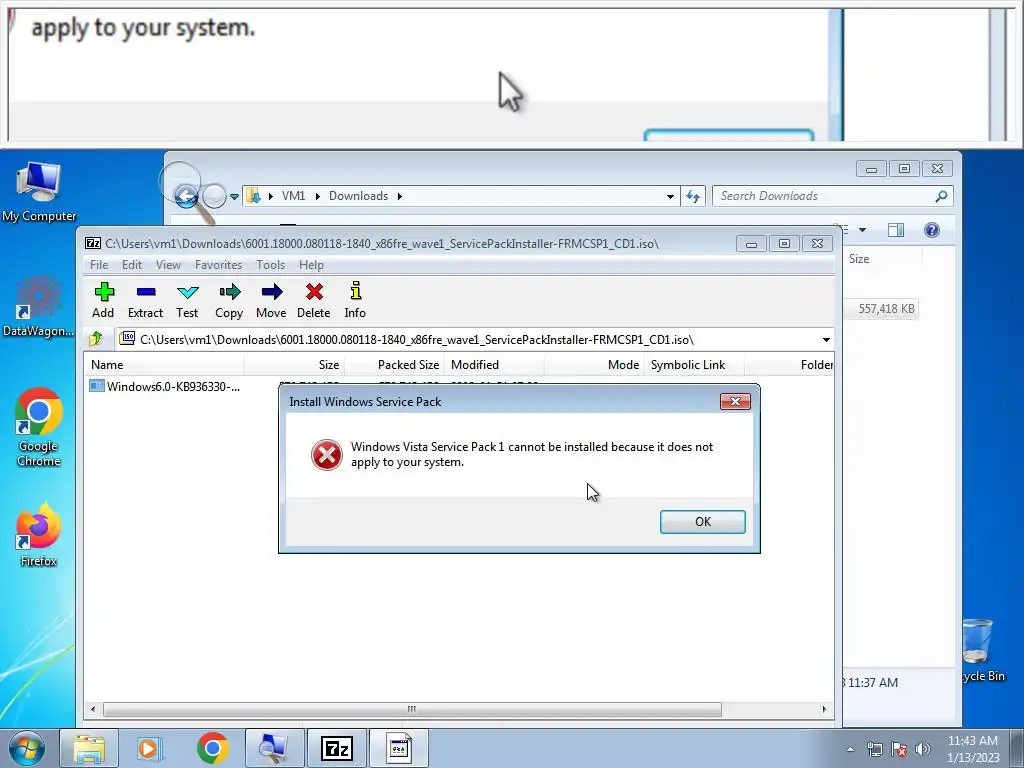This screenshot has width=1024, height=768.
Task: Open the view options dropdown in Explorer
Action: point(862,230)
